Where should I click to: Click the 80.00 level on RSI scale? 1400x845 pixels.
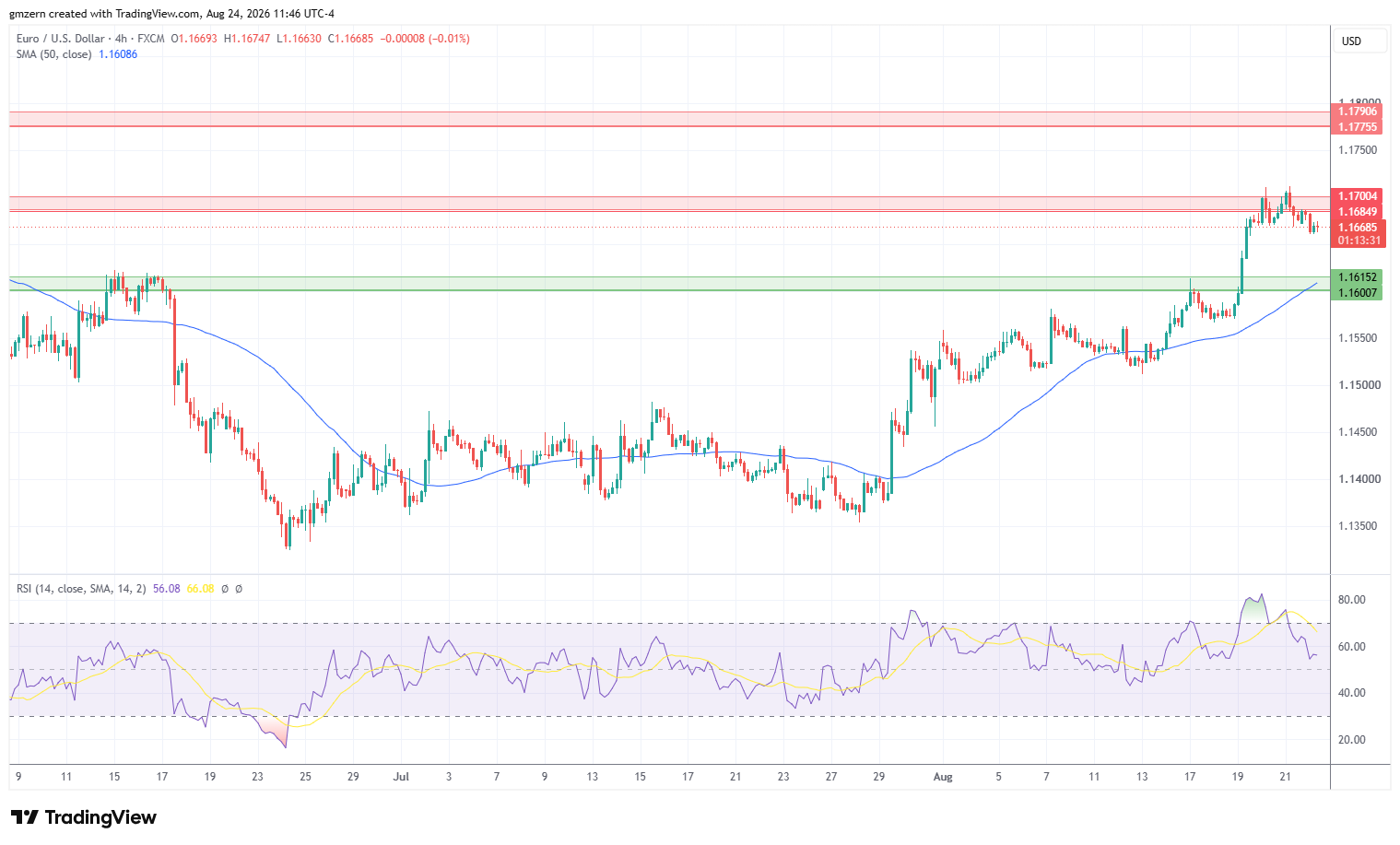1351,600
